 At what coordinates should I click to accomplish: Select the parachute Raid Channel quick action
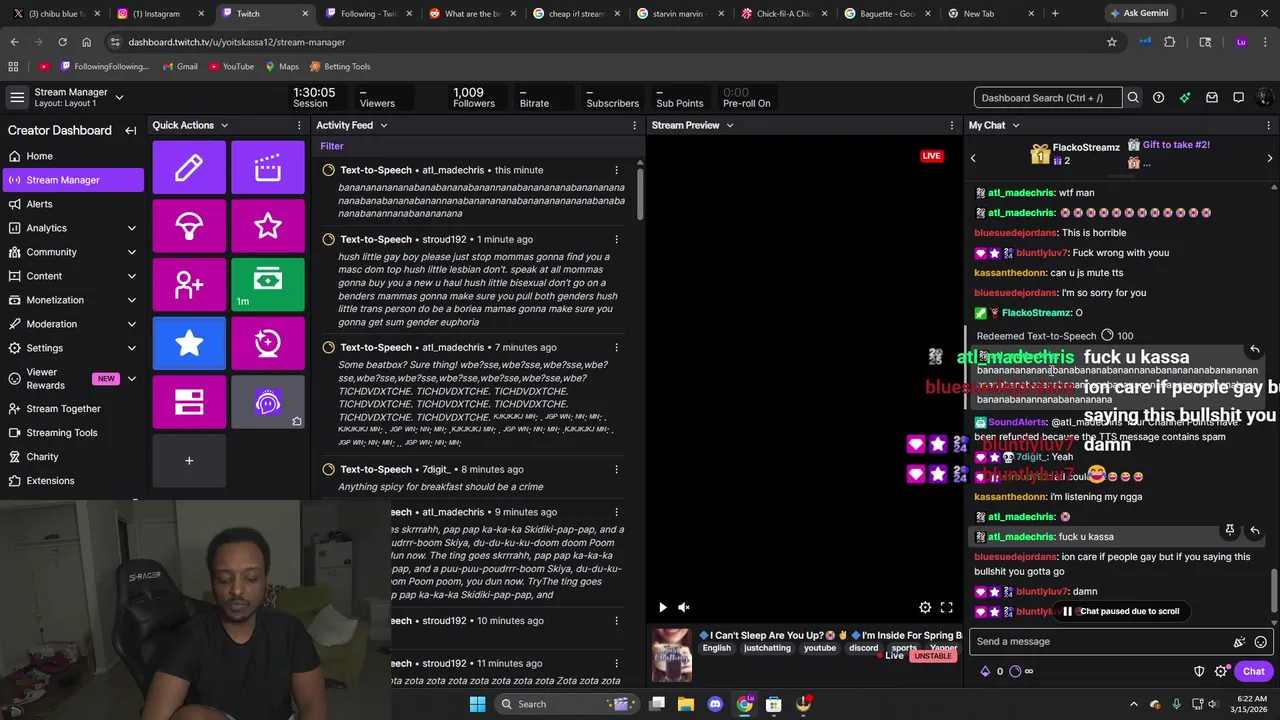click(x=189, y=226)
